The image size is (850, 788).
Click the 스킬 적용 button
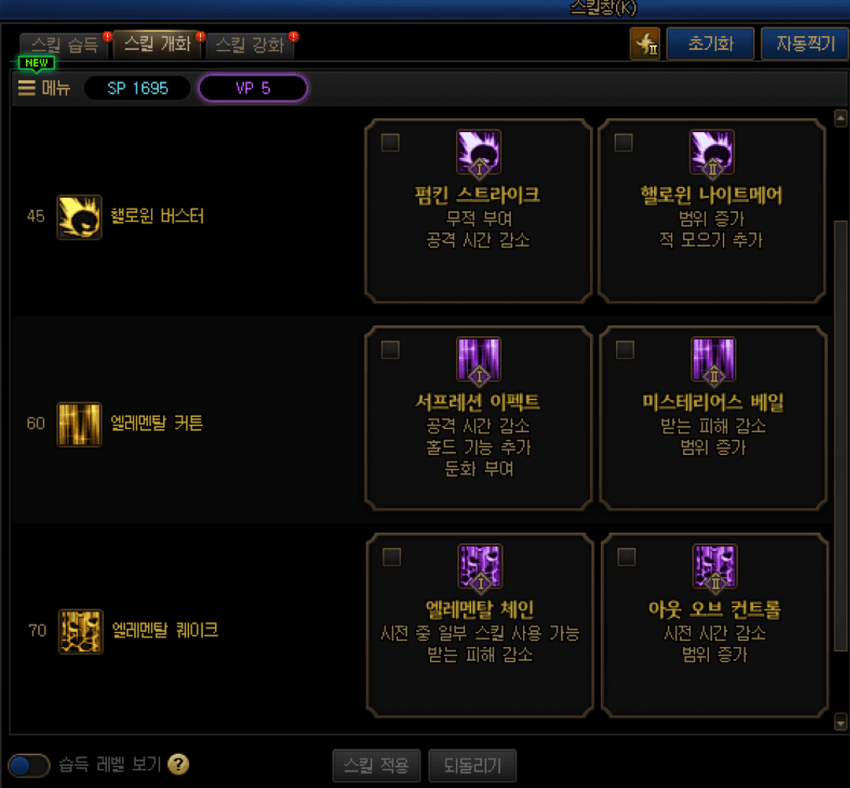pos(376,765)
